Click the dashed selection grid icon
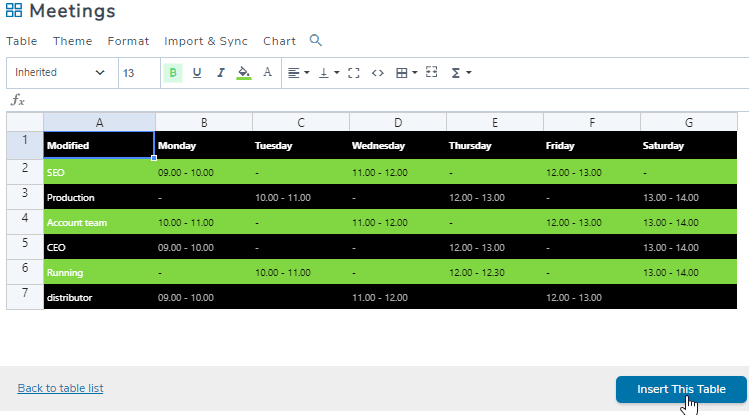The image size is (749, 415). pyautogui.click(x=431, y=72)
